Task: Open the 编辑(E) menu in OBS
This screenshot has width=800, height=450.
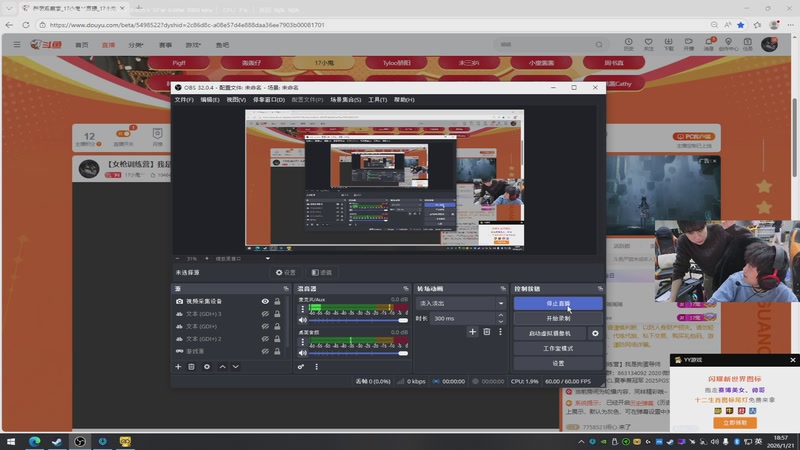Action: coord(210,100)
